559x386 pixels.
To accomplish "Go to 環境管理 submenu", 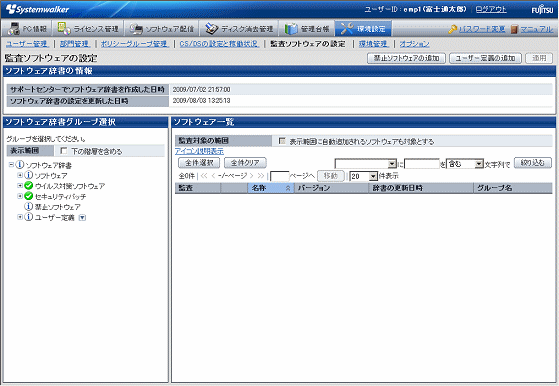I will click(373, 44).
